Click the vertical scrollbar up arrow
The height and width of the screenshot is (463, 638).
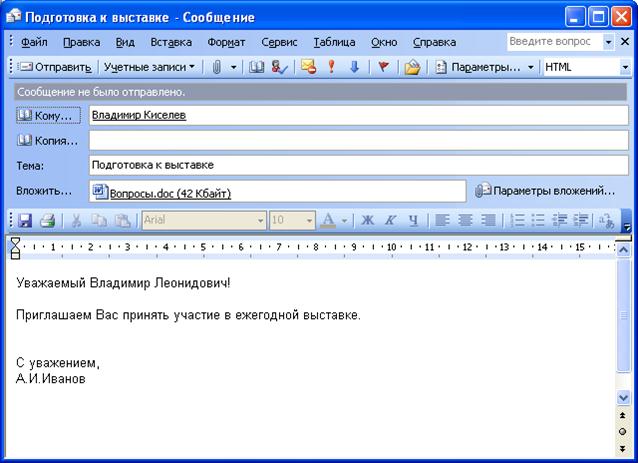tap(623, 250)
